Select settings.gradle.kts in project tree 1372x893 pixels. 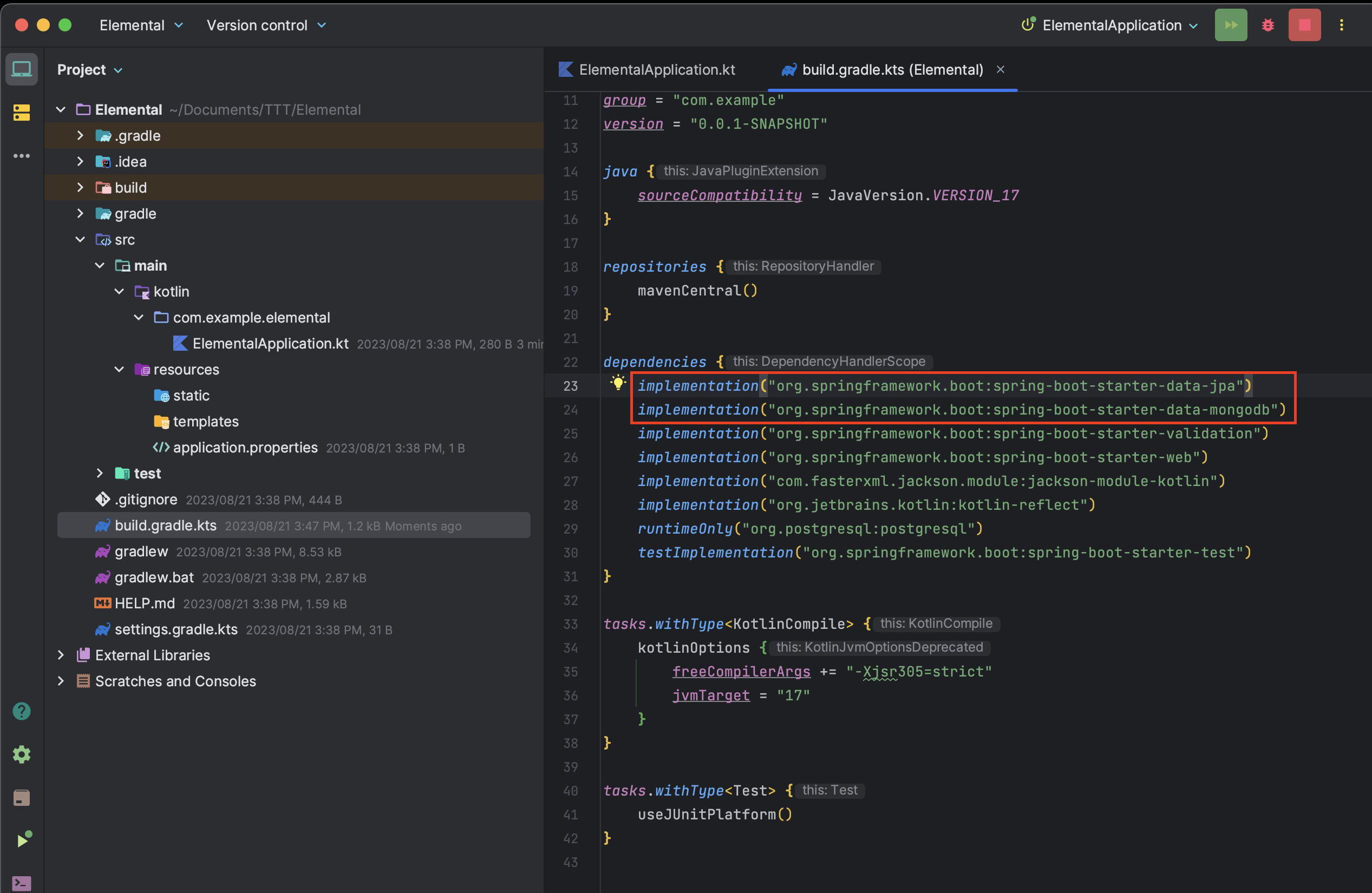pyautogui.click(x=176, y=629)
